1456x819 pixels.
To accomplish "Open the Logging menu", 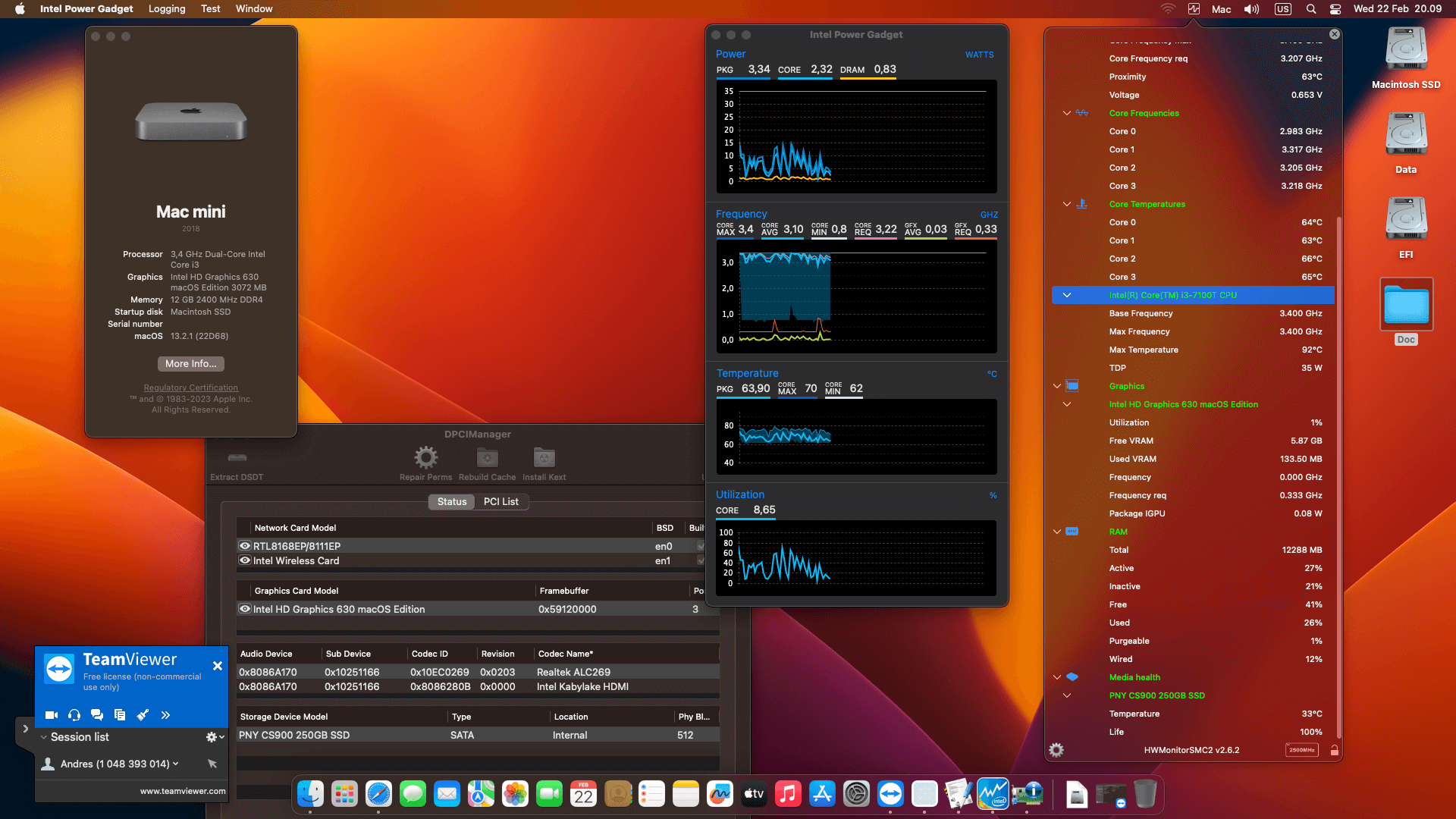I will tap(167, 9).
